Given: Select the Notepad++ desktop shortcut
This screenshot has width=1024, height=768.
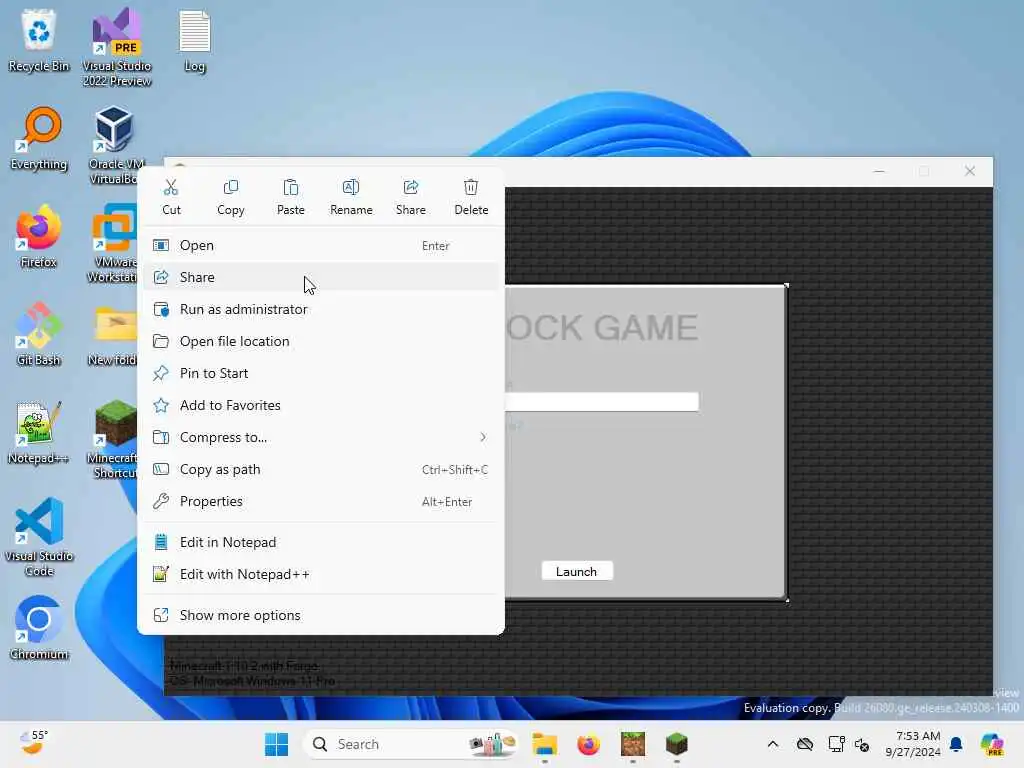Looking at the screenshot, I should [39, 432].
